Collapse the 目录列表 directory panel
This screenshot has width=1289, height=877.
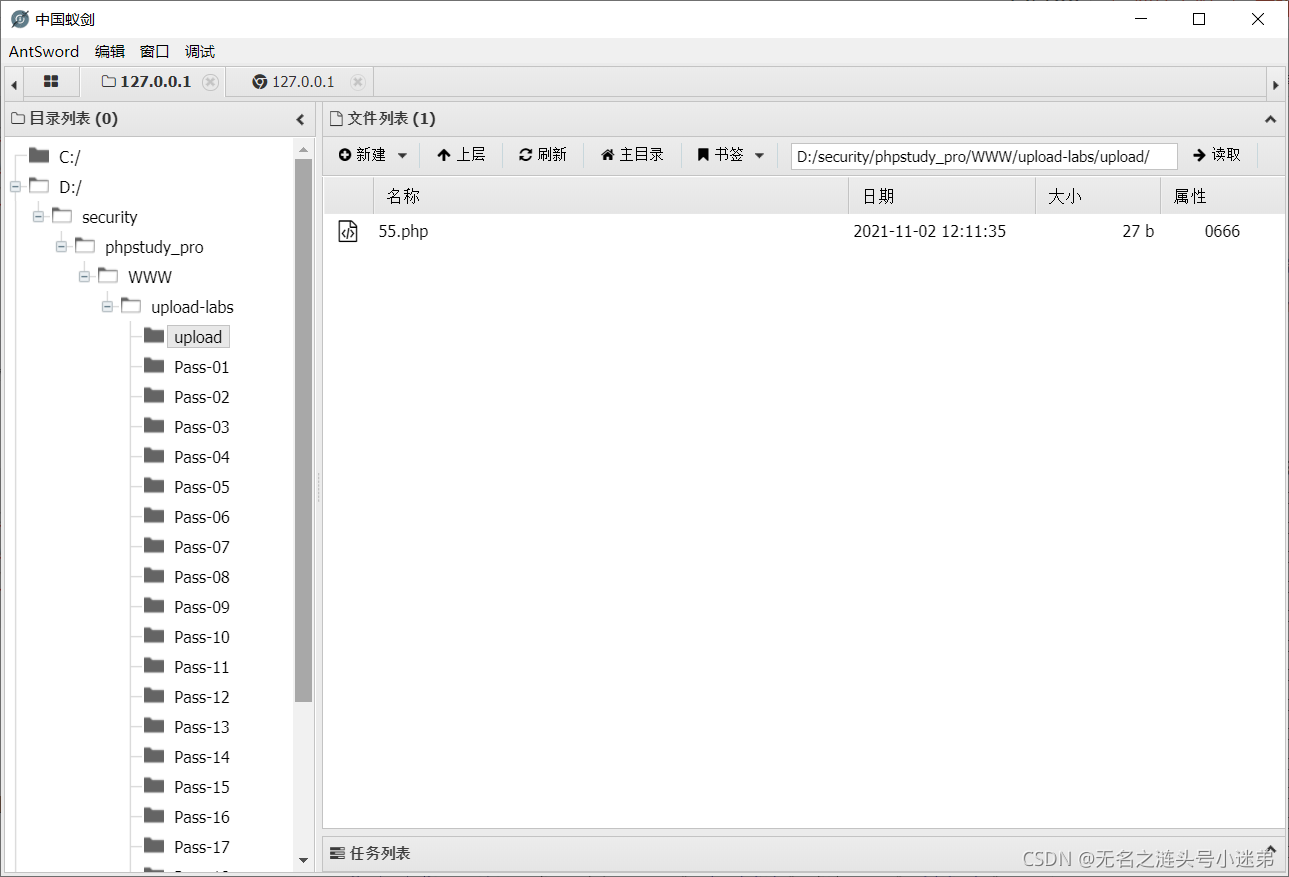point(300,119)
